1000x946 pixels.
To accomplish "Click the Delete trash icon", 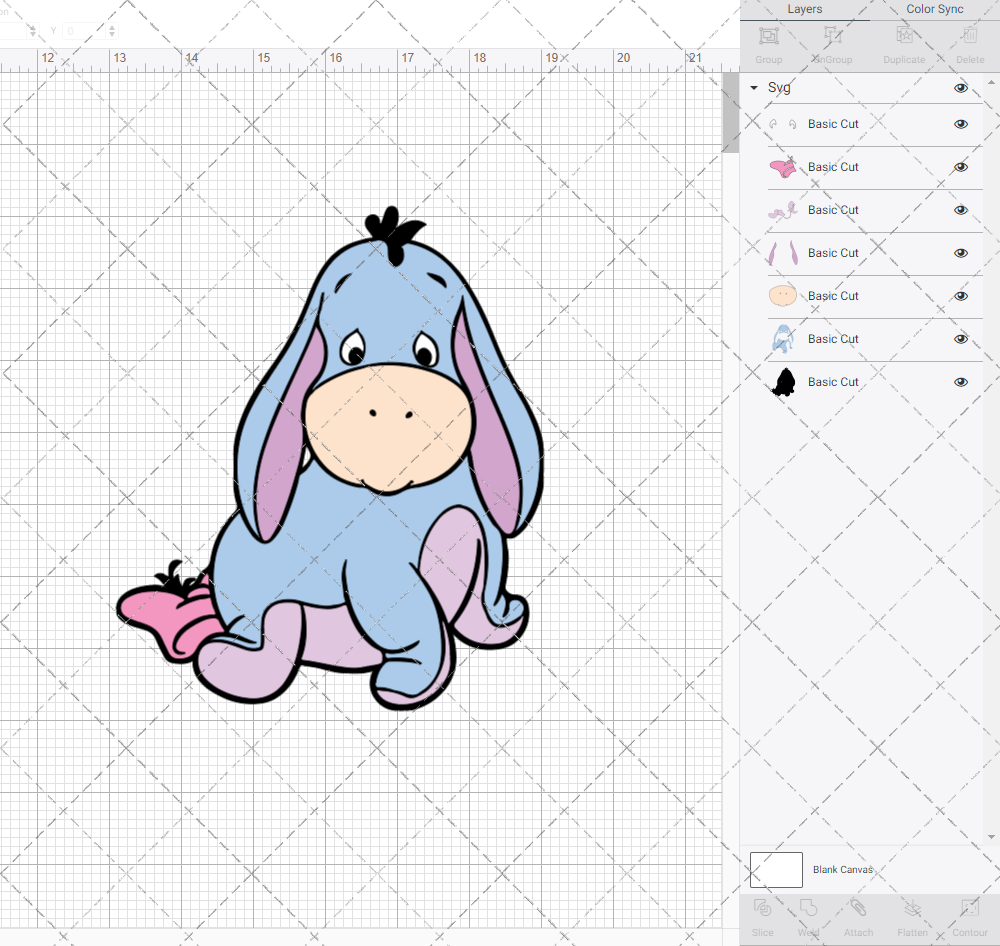I will coord(969,36).
